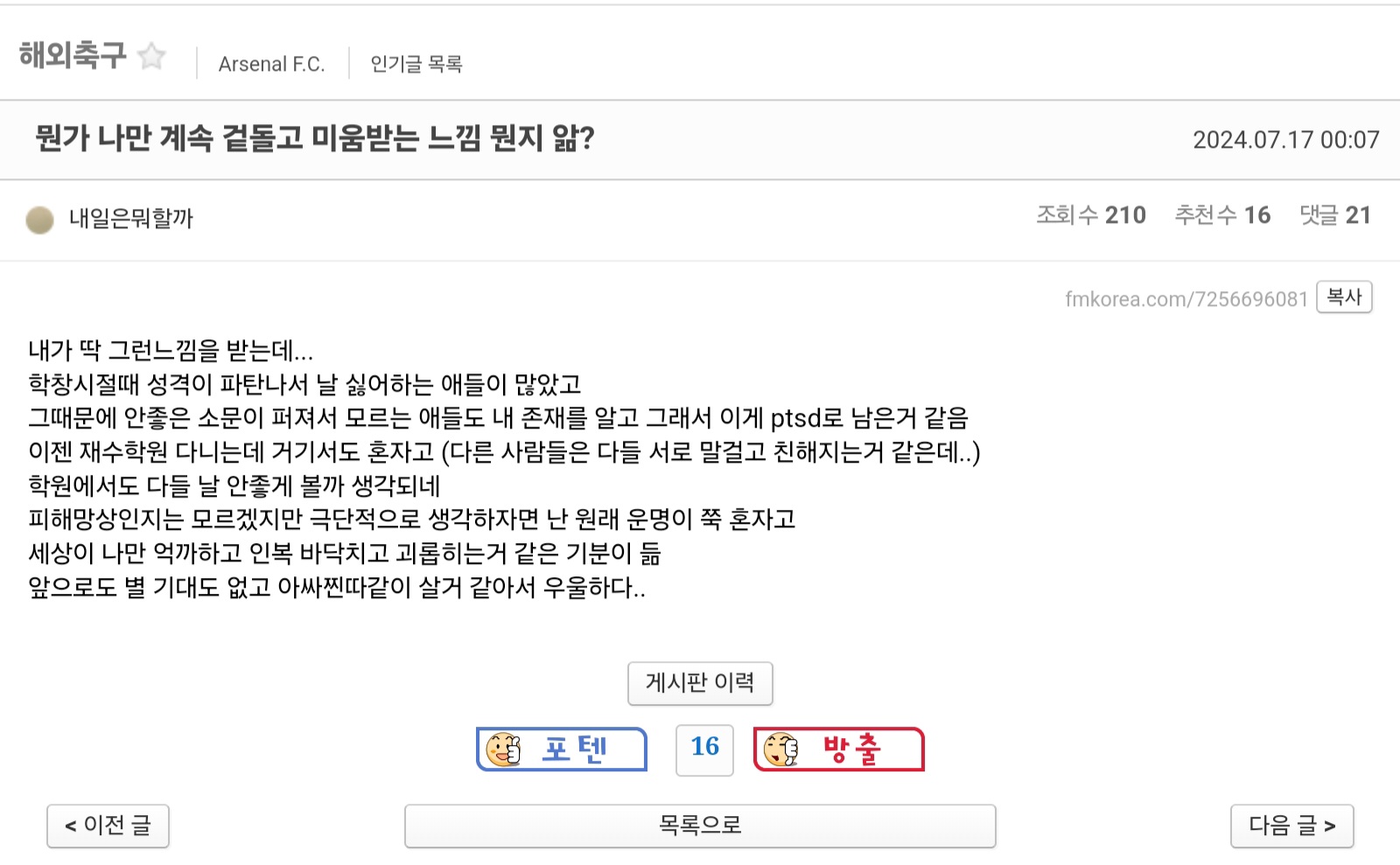Open the 해외축구 board title
The width and height of the screenshot is (1400, 865).
73,55
